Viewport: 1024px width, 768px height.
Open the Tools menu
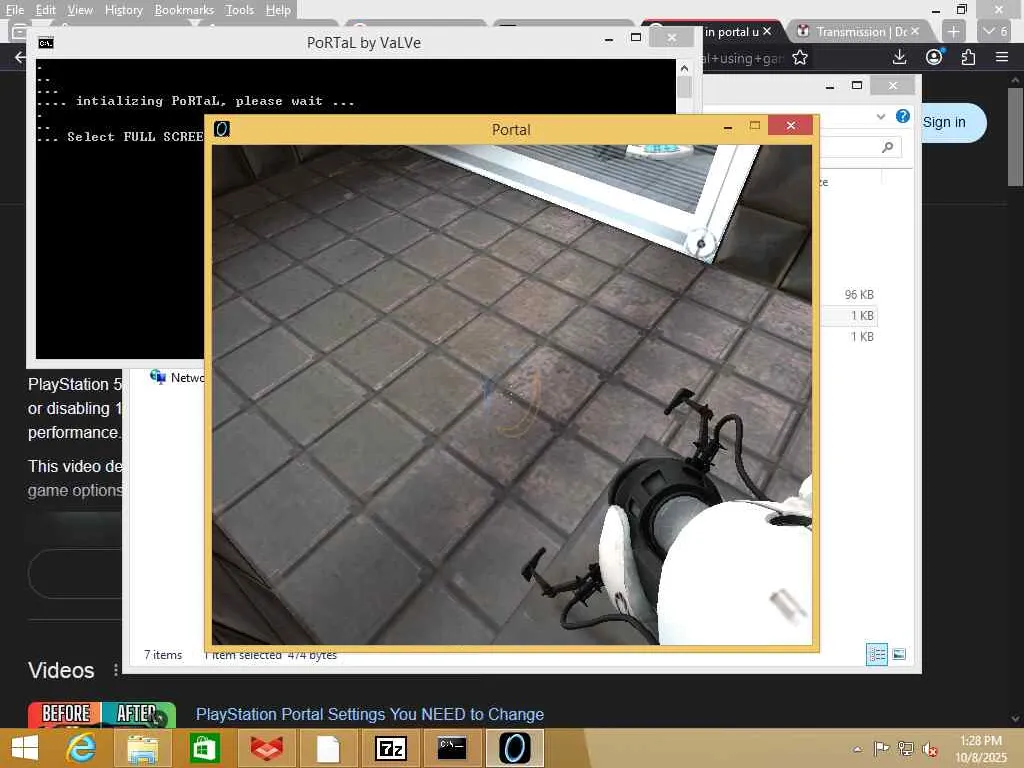239,10
